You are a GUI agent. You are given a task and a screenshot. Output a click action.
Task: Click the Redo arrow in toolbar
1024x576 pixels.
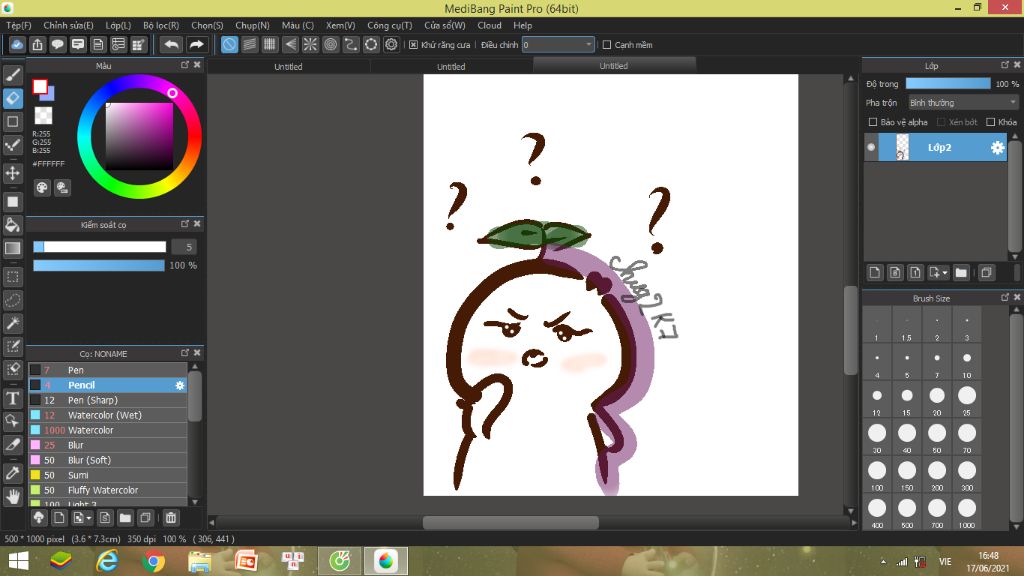pos(196,44)
